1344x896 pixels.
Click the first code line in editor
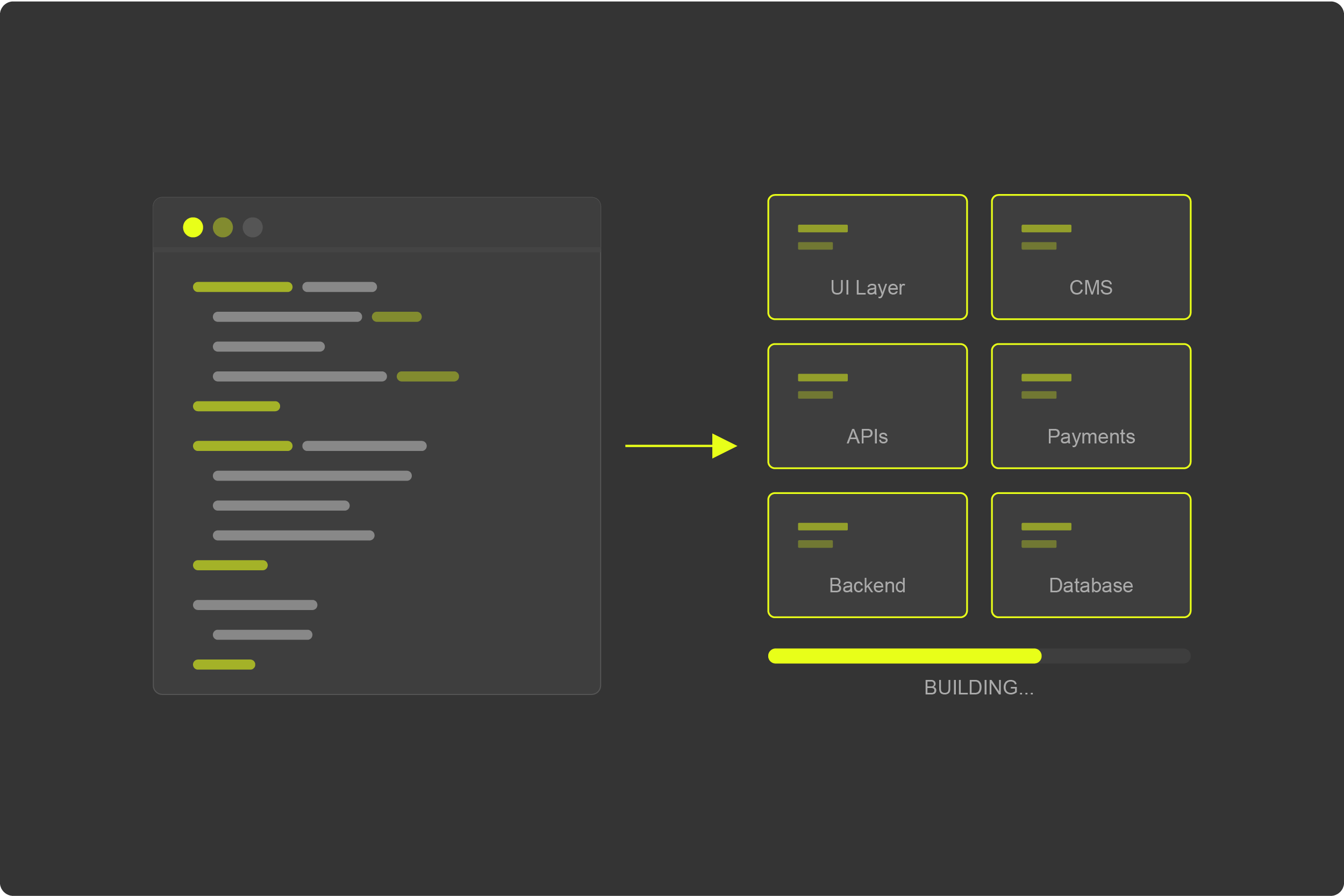pyautogui.click(x=243, y=287)
